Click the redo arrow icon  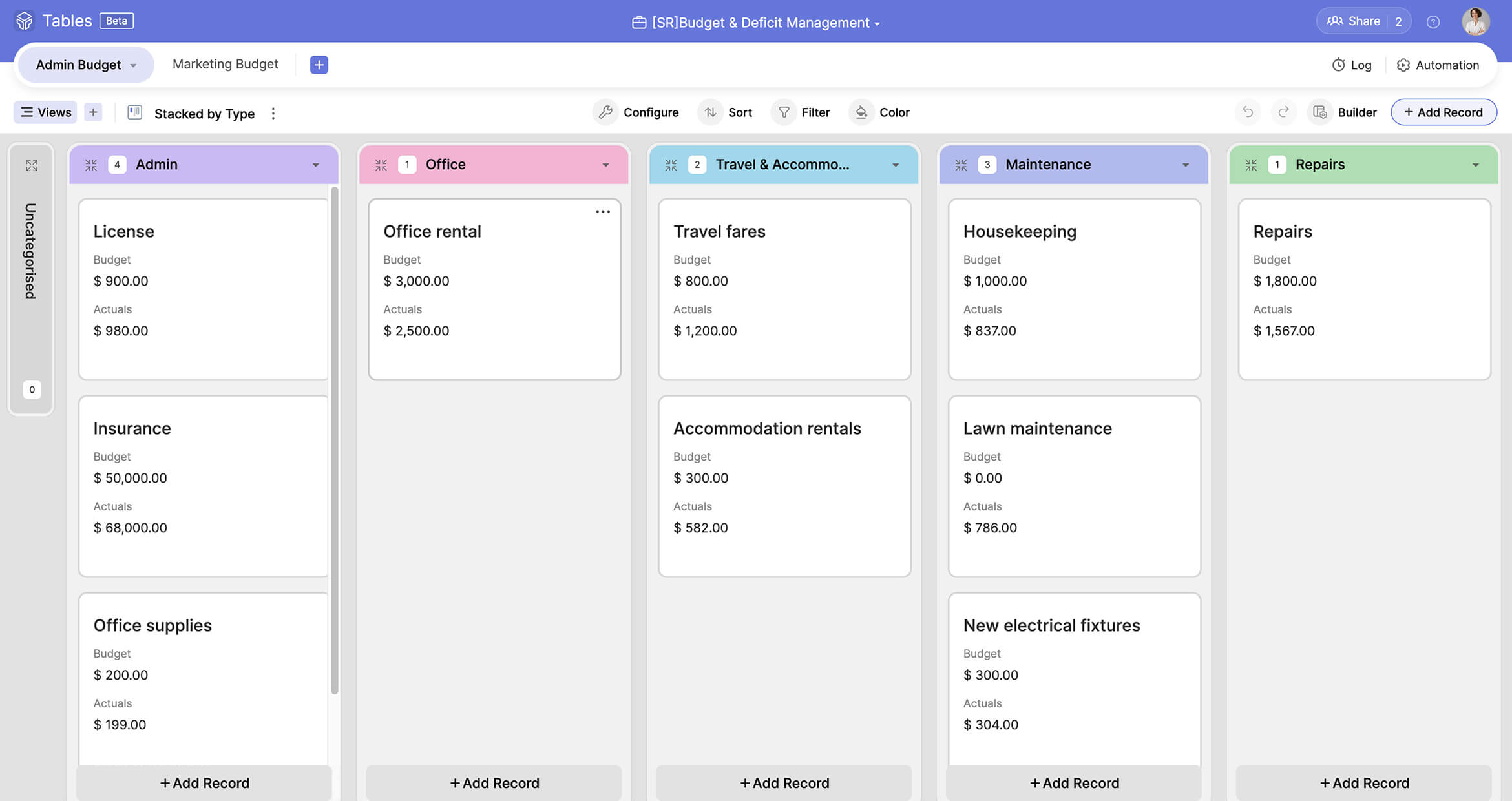point(1283,112)
